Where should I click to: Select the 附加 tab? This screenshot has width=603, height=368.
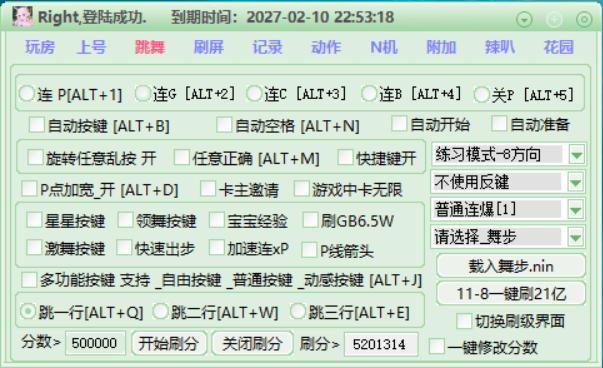tap(441, 47)
